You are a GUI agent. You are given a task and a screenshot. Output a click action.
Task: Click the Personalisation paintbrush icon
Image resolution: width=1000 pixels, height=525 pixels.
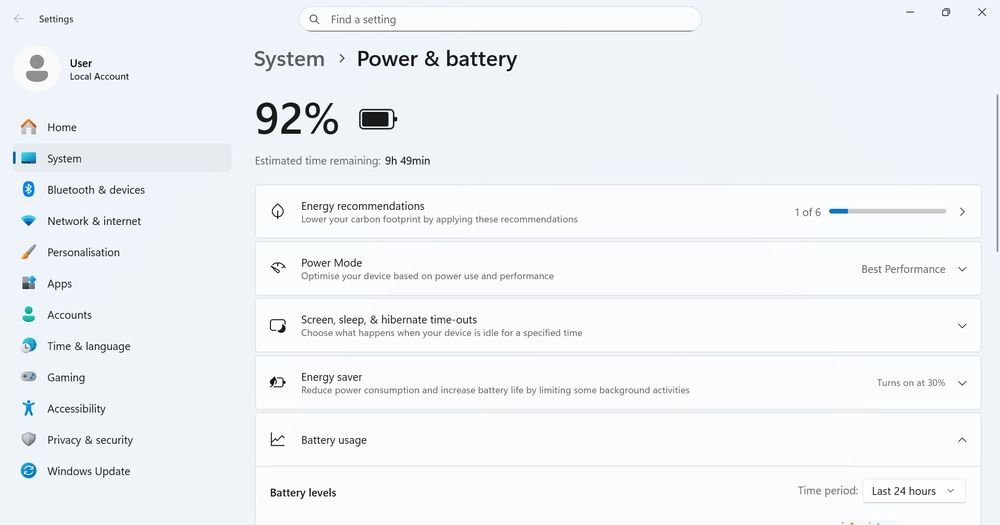pyautogui.click(x=29, y=252)
